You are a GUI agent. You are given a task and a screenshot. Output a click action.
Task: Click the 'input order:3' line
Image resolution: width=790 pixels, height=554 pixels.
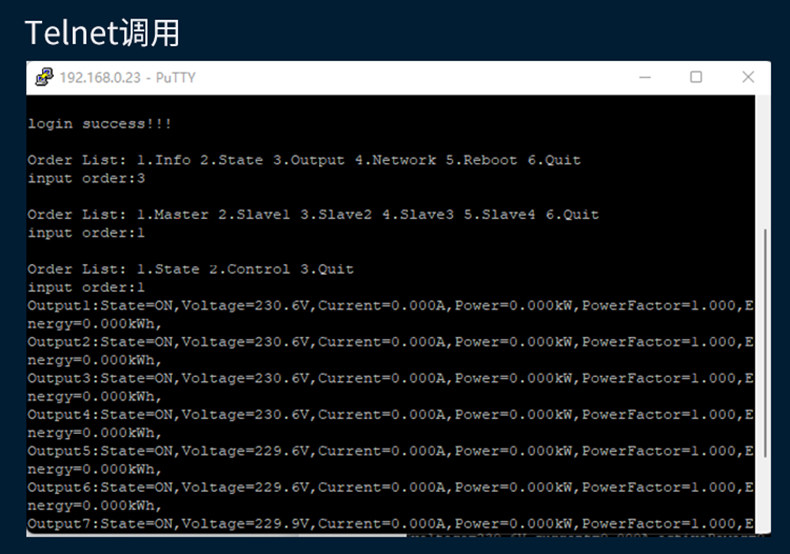click(x=86, y=178)
